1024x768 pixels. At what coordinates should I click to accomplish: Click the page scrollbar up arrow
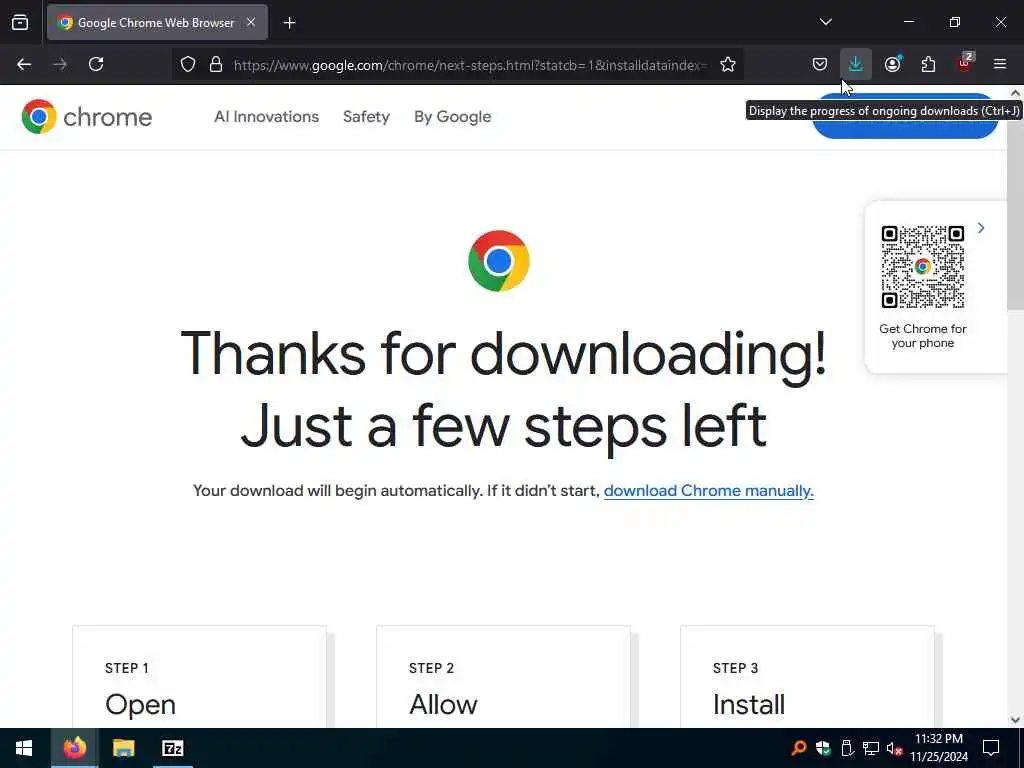pyautogui.click(x=1016, y=93)
